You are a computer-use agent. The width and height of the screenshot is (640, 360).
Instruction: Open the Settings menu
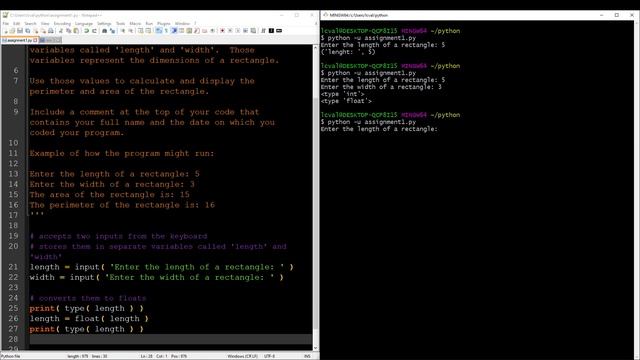tap(104, 24)
